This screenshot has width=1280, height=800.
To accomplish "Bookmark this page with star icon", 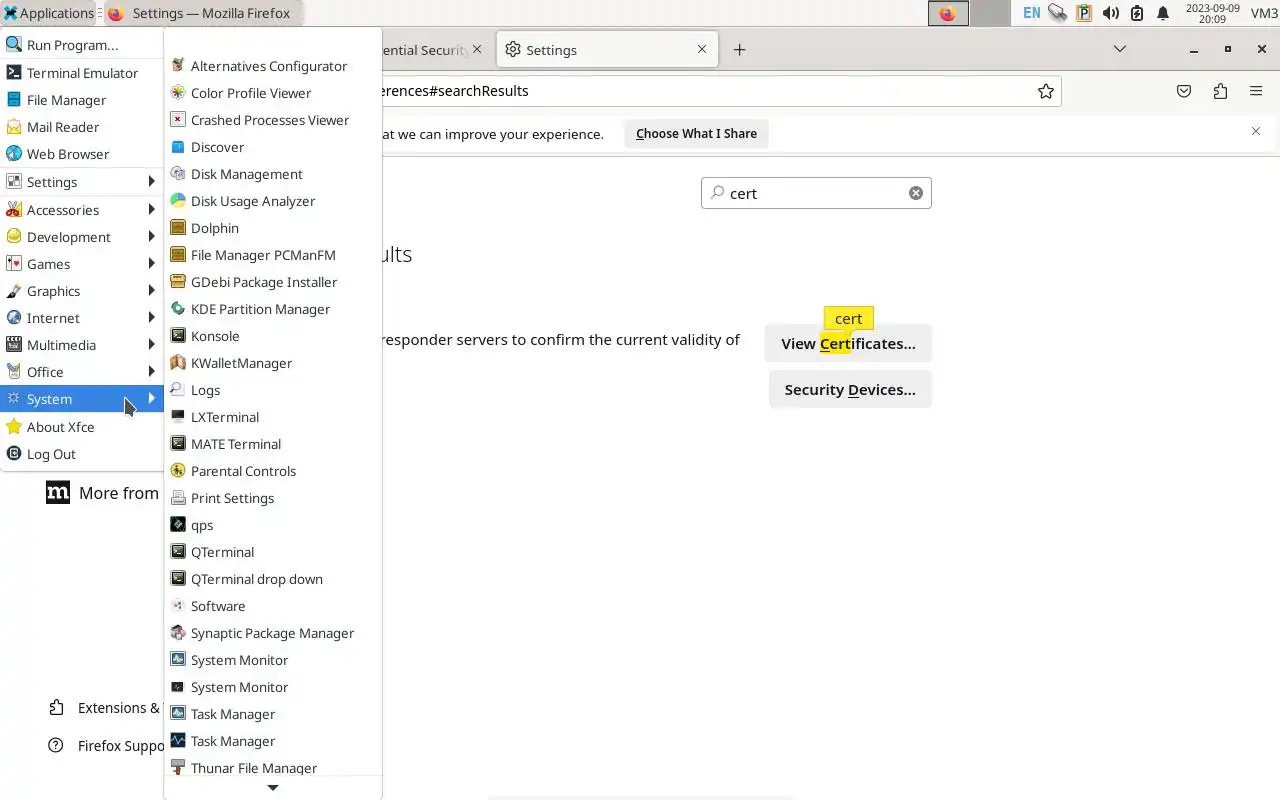I will pos(1046,91).
